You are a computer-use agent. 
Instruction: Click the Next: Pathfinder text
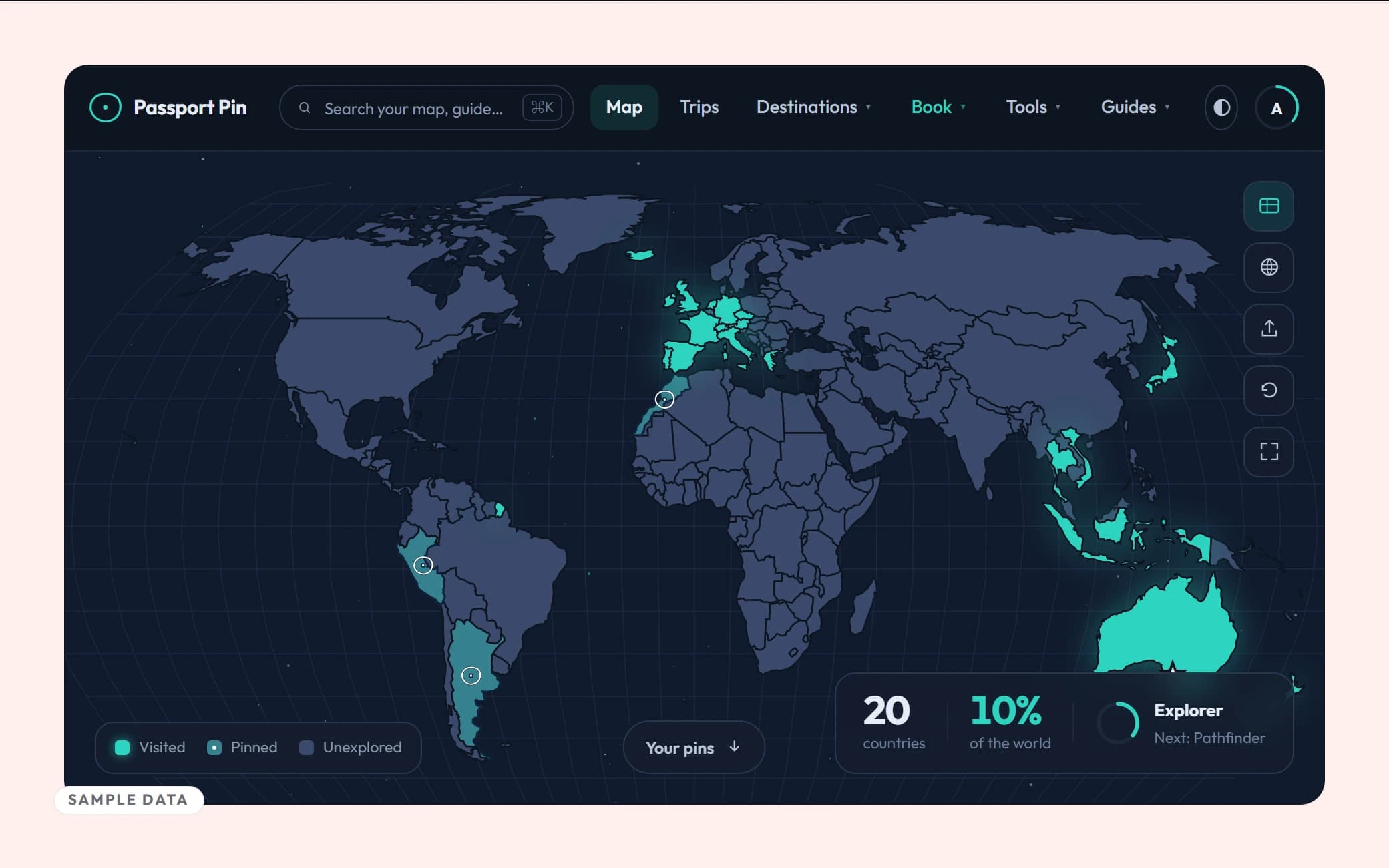pyautogui.click(x=1209, y=738)
